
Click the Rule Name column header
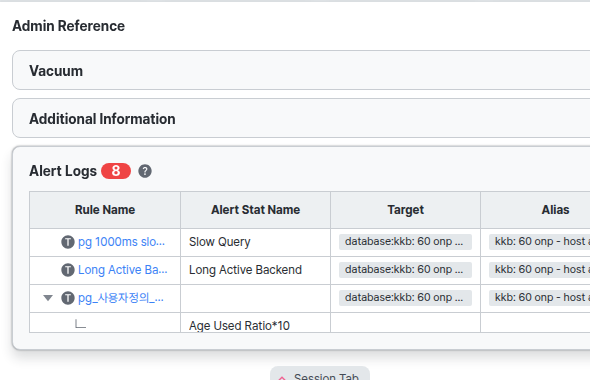point(105,210)
